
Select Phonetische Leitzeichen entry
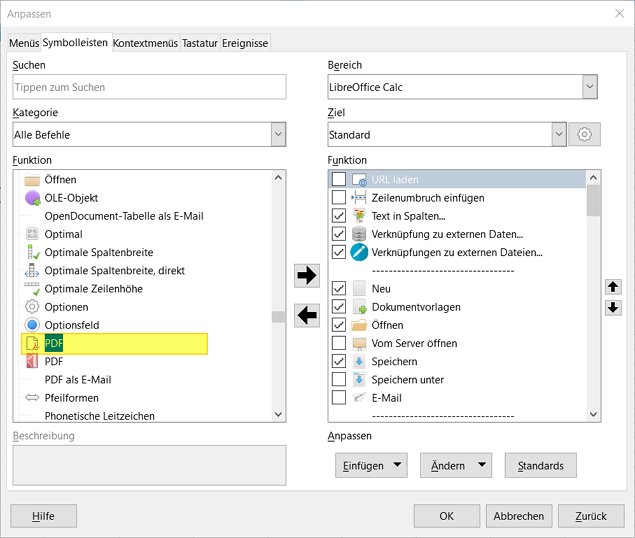point(100,416)
